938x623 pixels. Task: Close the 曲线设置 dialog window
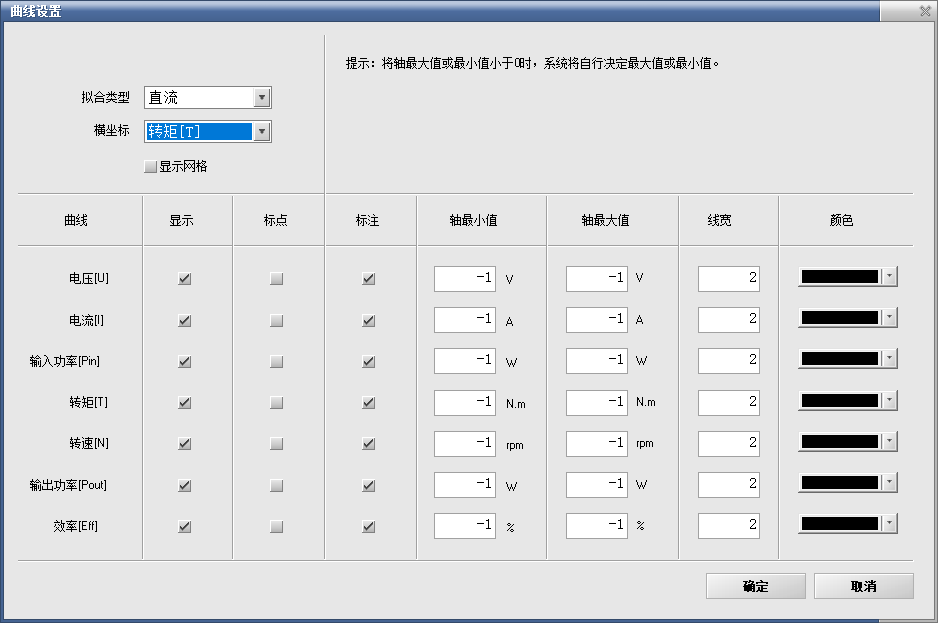pyautogui.click(x=925, y=11)
